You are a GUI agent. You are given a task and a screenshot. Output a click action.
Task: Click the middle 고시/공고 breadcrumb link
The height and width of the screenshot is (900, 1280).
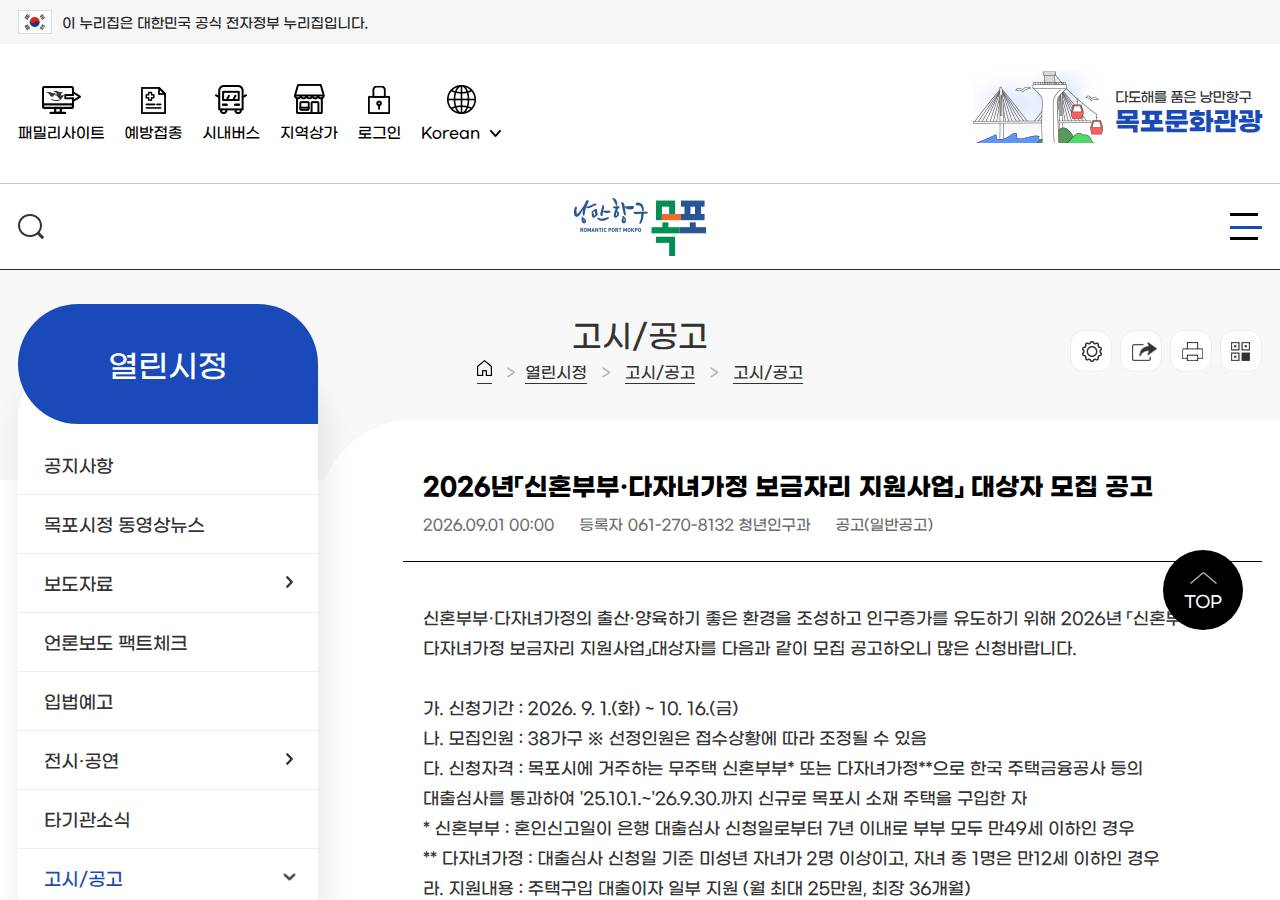[x=660, y=372]
